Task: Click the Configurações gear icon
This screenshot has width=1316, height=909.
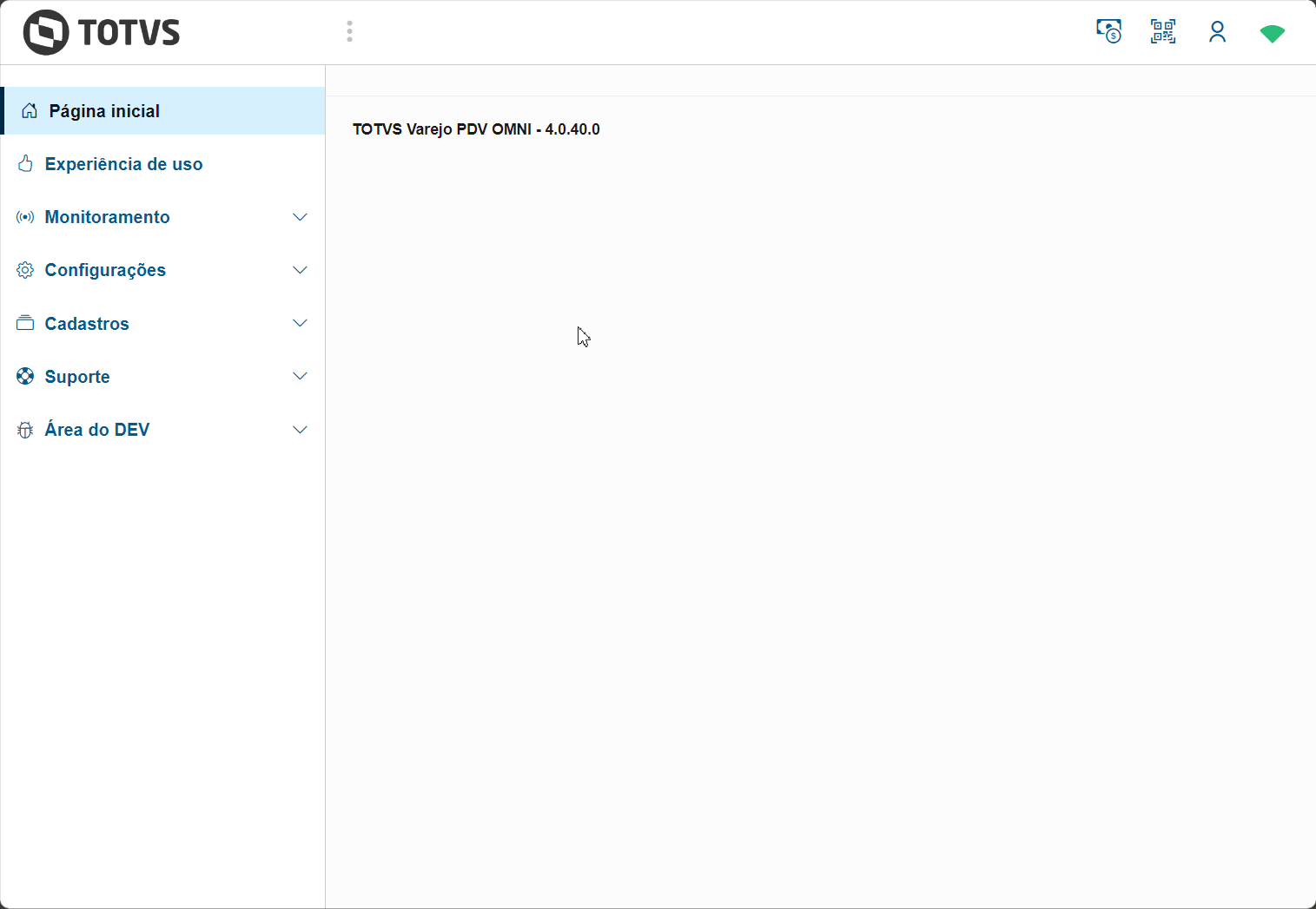Action: pos(25,270)
